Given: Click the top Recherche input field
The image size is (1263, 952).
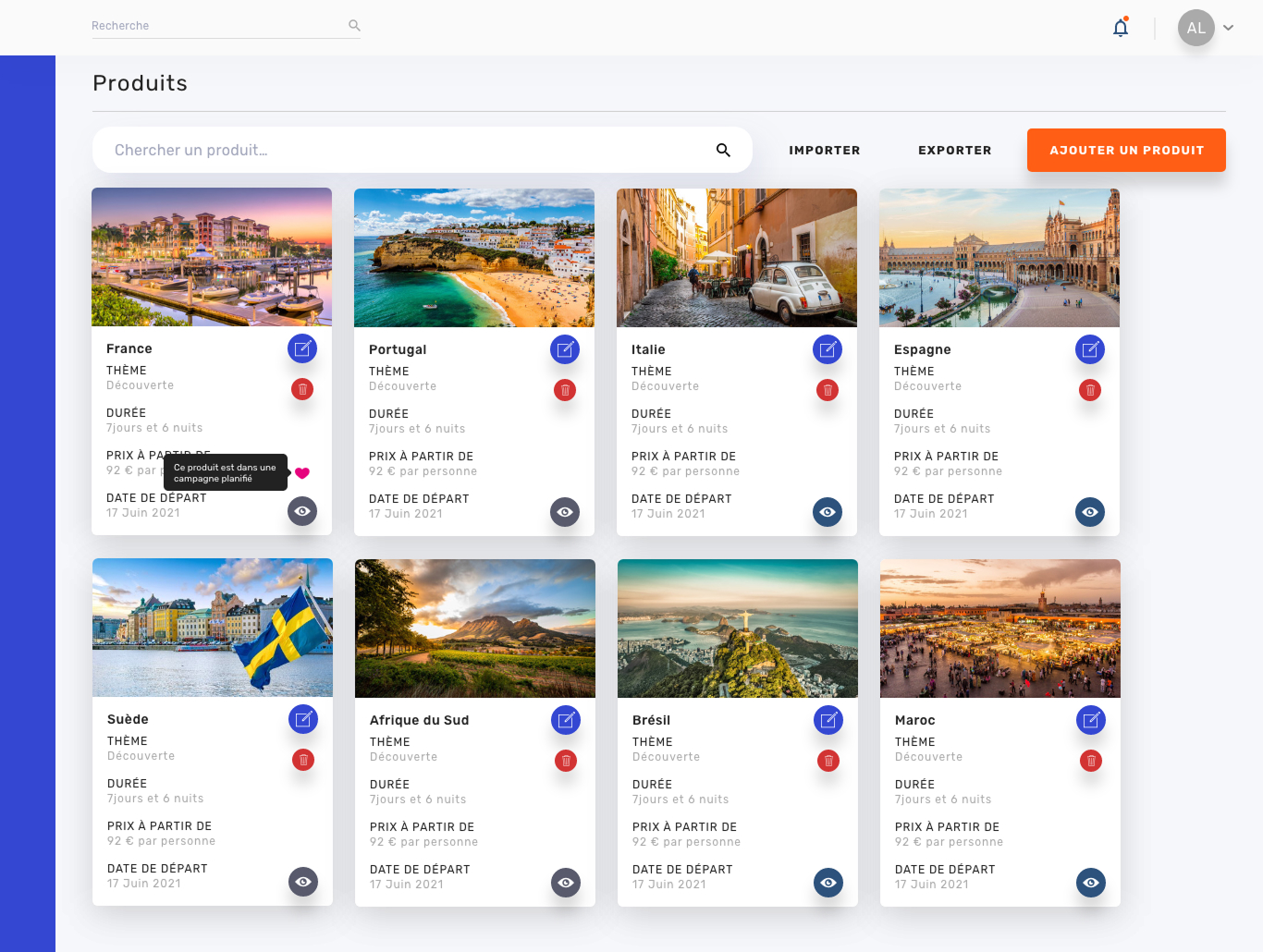Looking at the screenshot, I should [217, 26].
